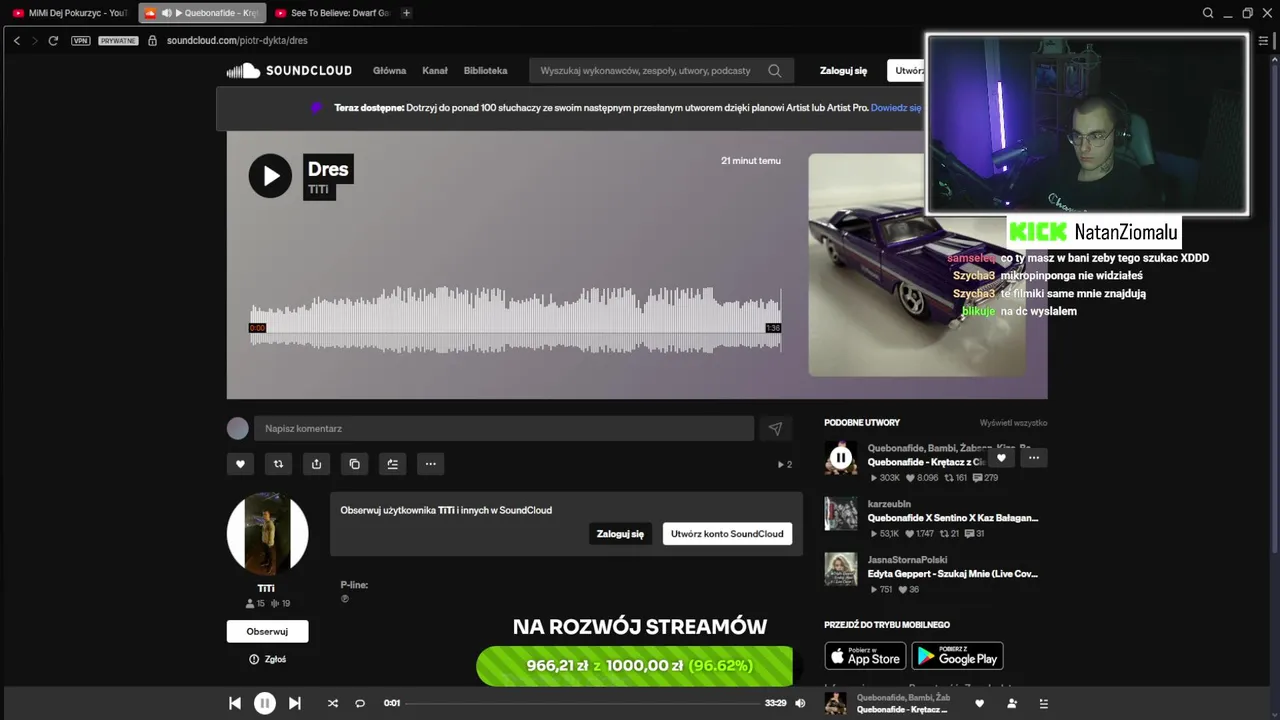Viewport: 1280px width, 720px height.
Task: Toggle the browser VPN badge
Action: pyautogui.click(x=80, y=41)
